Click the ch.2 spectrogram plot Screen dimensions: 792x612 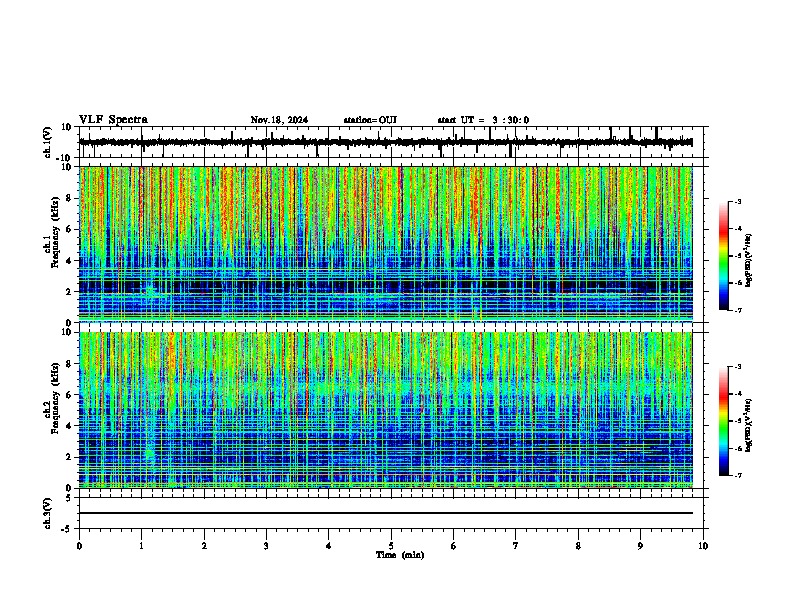click(x=385, y=410)
